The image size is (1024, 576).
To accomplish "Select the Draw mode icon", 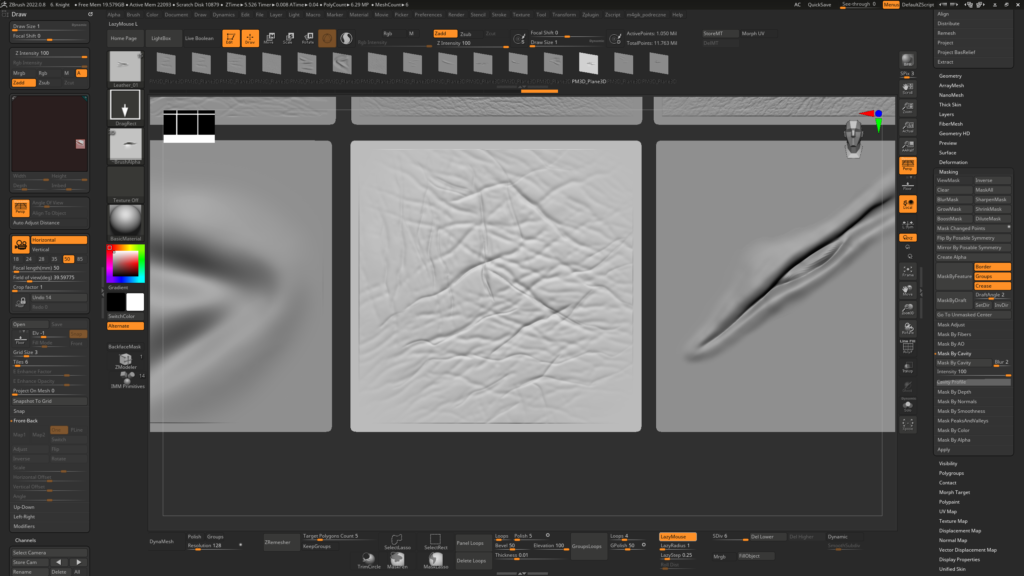I will click(250, 38).
